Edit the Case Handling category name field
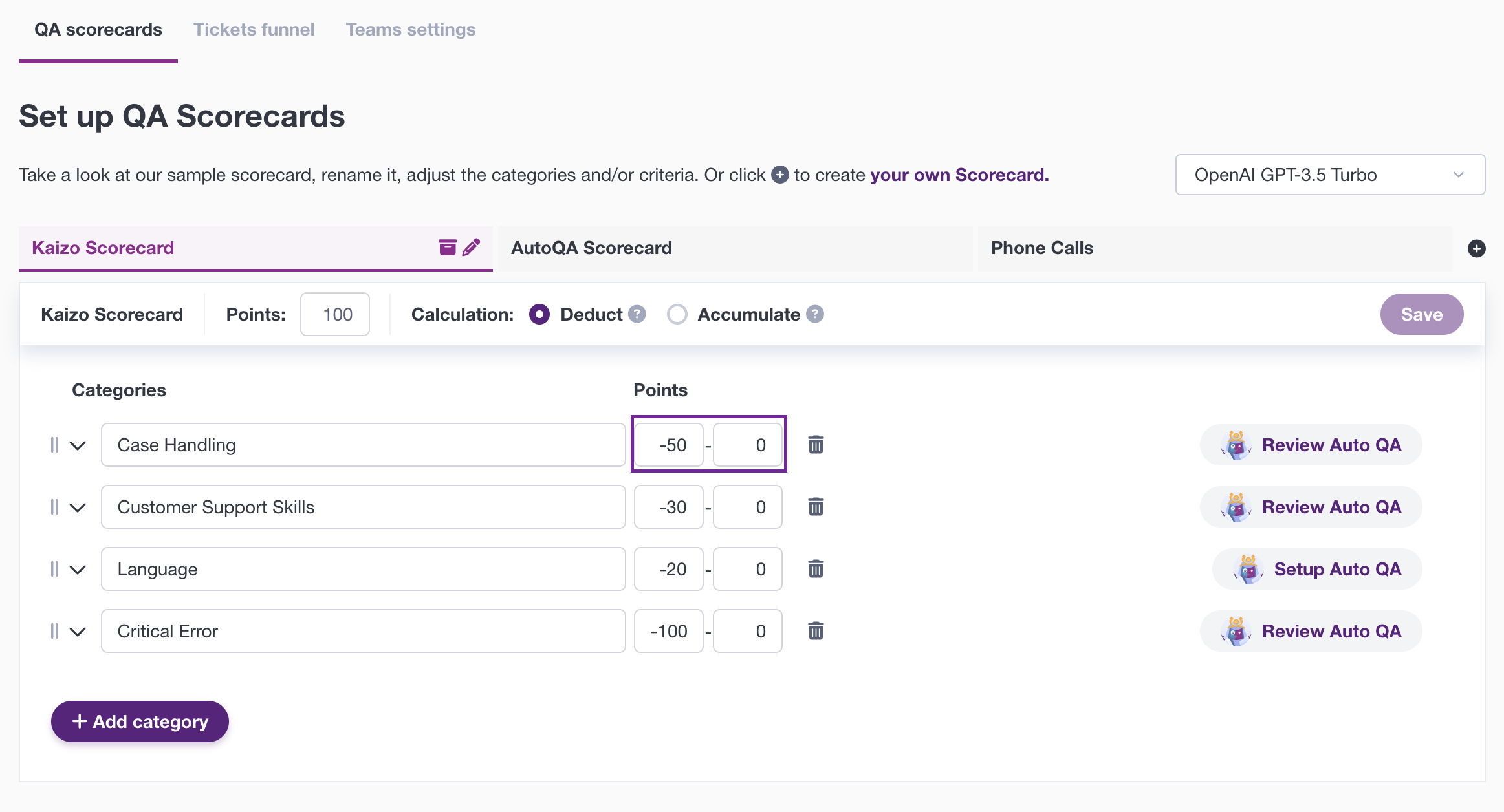Screen dimensions: 1504x812 tap(364, 445)
